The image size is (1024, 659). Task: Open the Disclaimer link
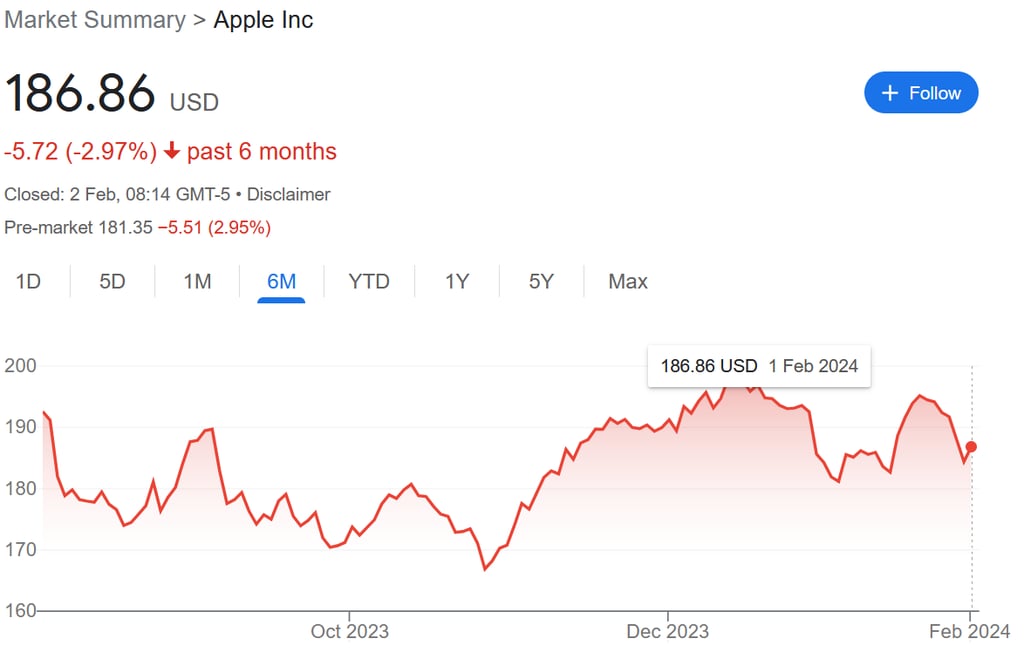[x=288, y=194]
